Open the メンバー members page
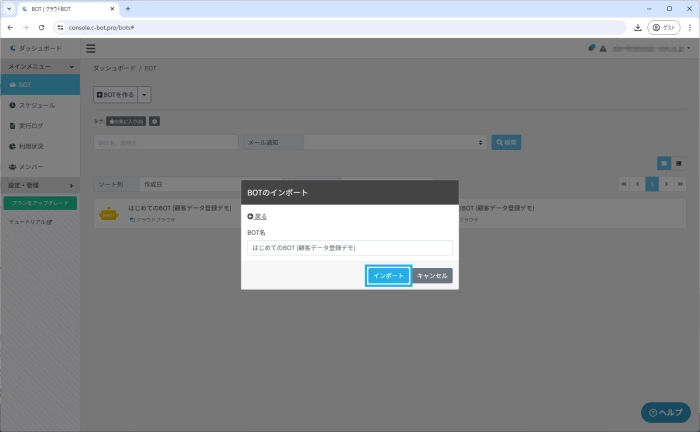700x432 pixels. (31, 166)
